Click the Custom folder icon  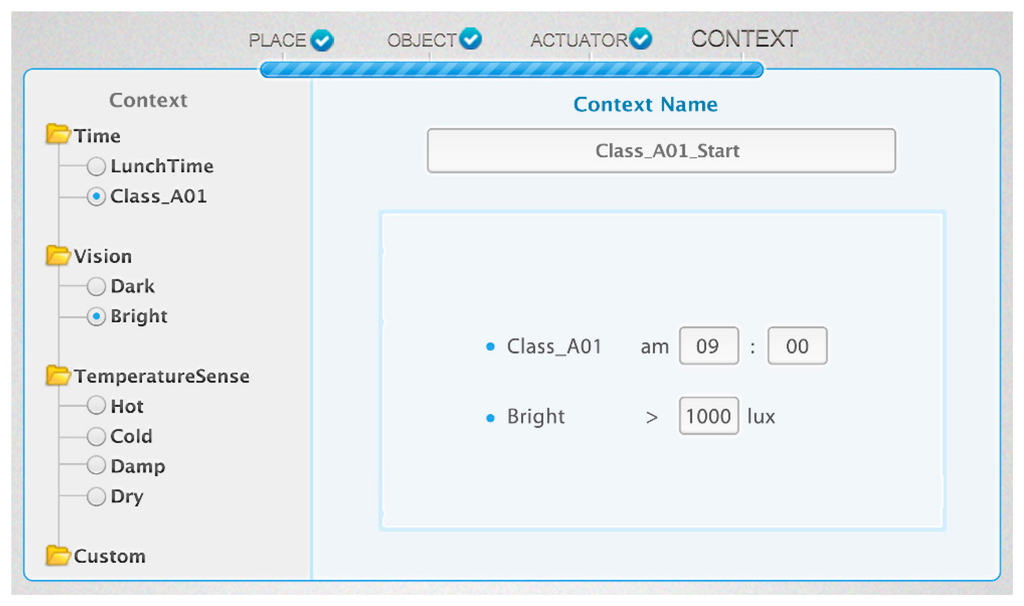point(58,556)
